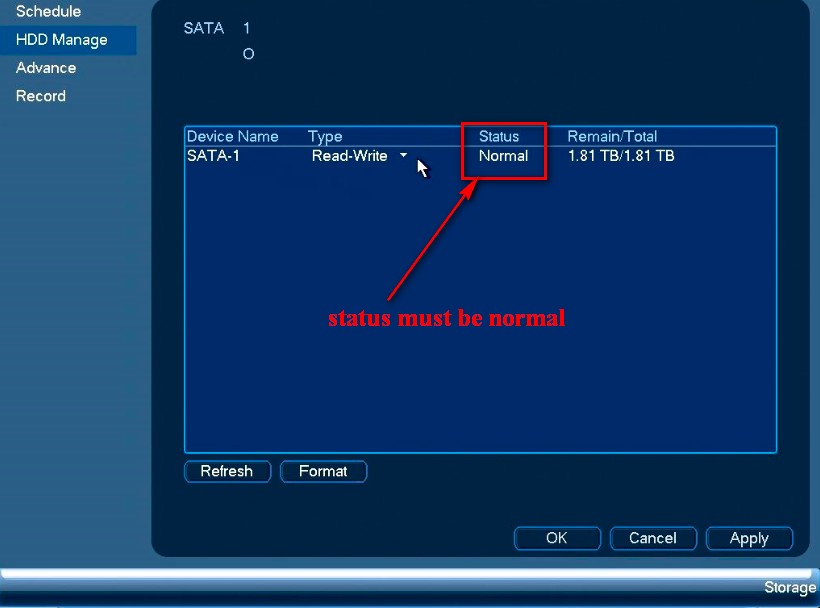820x608 pixels.
Task: Click the Read-Write type value
Action: [x=349, y=156]
